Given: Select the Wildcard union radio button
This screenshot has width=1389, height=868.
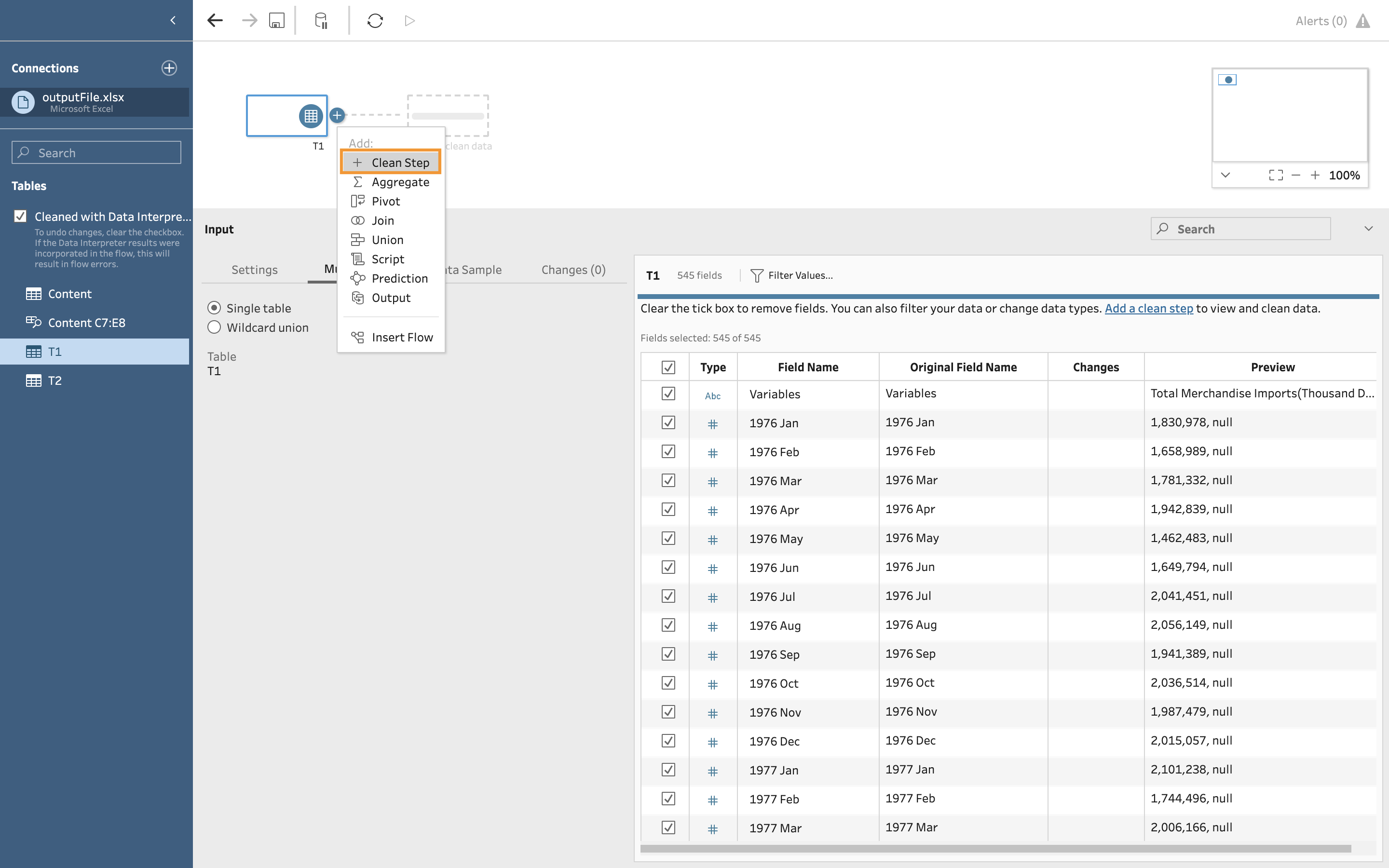Looking at the screenshot, I should coord(214,327).
